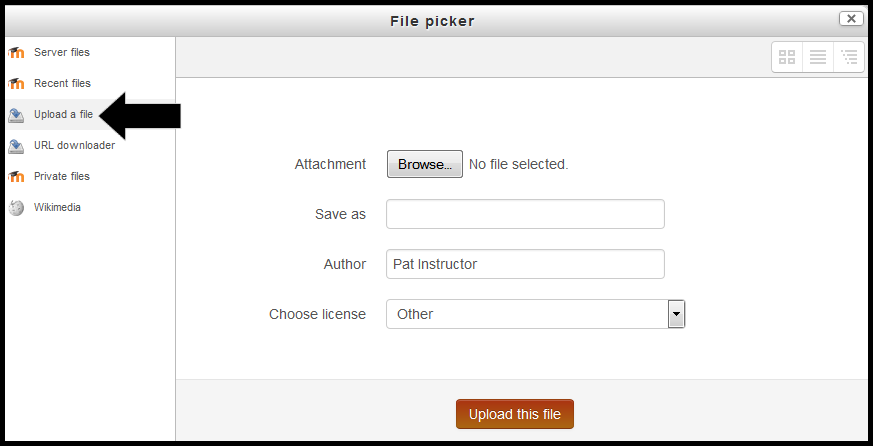Click the Wikimedia globe icon
873x446 pixels.
coord(16,208)
